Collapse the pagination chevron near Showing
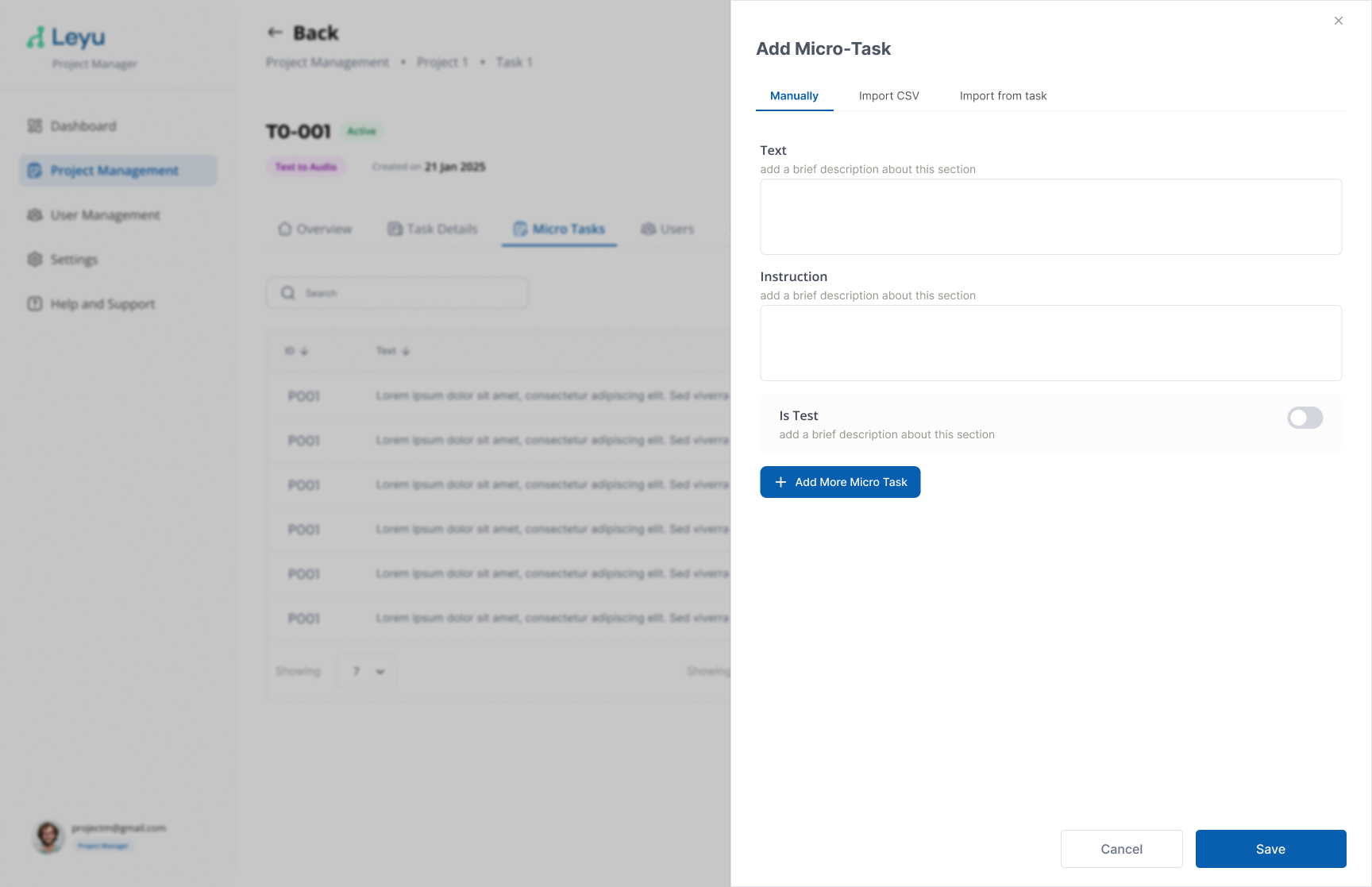The width and height of the screenshot is (1372, 887). [379, 671]
